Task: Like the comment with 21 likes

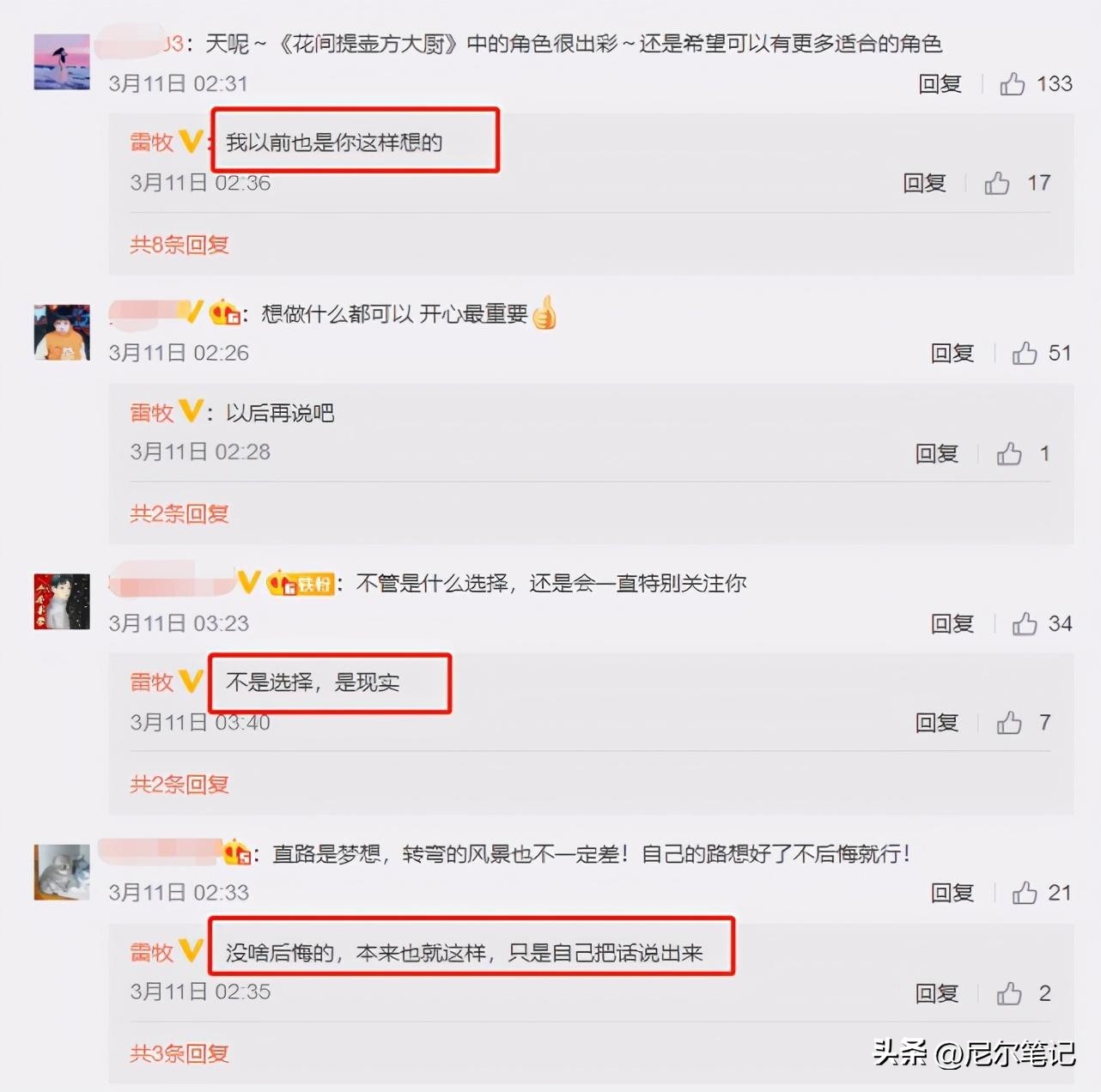Action: pyautogui.click(x=1025, y=893)
